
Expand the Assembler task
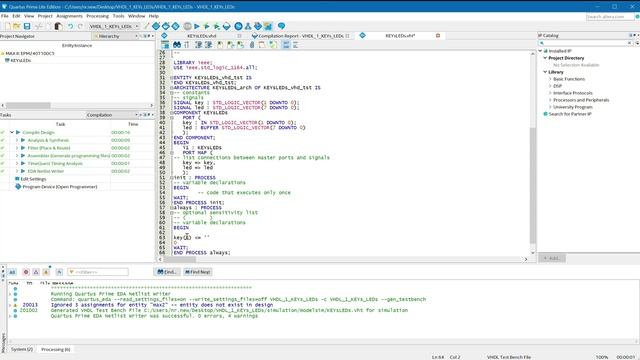17,156
